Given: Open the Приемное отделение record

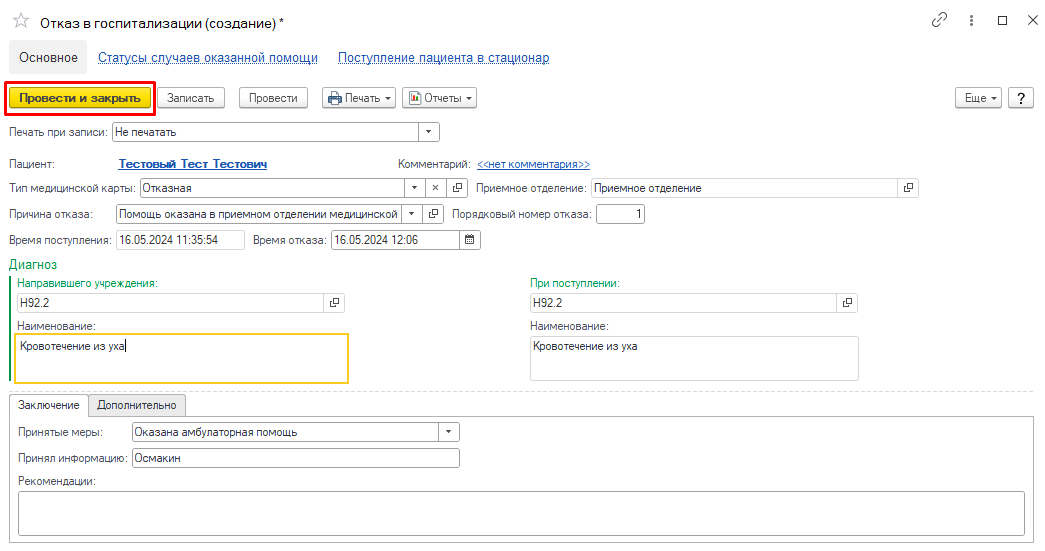Looking at the screenshot, I should pyautogui.click(x=908, y=188).
